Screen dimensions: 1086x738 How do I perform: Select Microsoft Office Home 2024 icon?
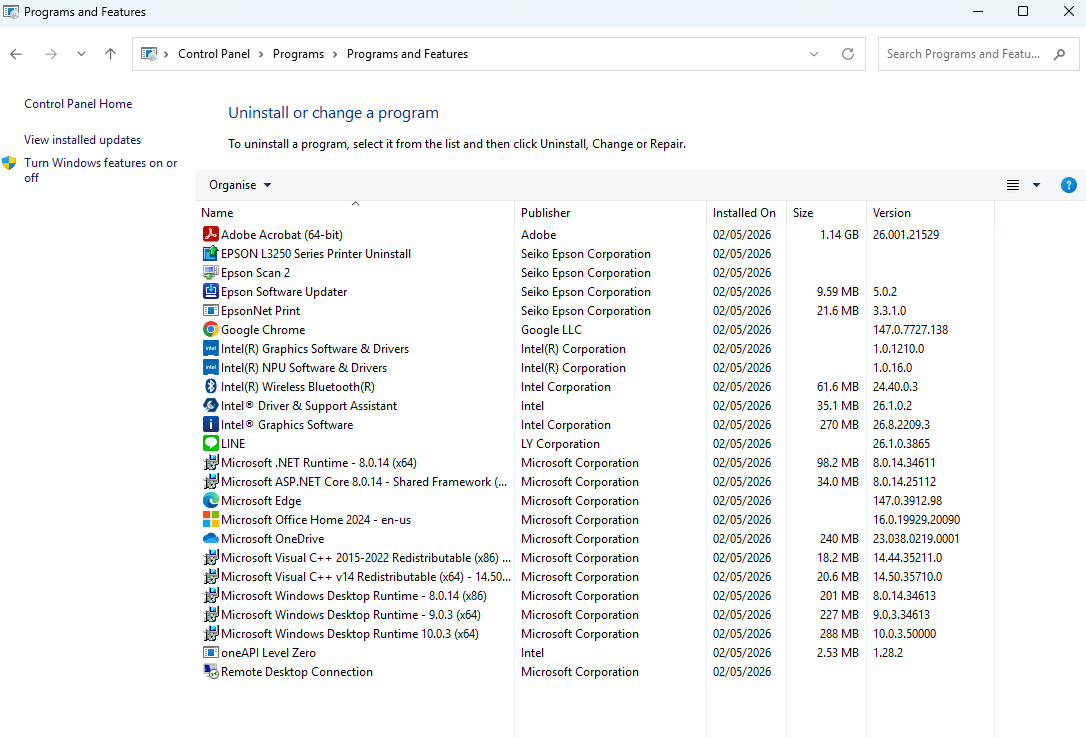click(x=211, y=519)
